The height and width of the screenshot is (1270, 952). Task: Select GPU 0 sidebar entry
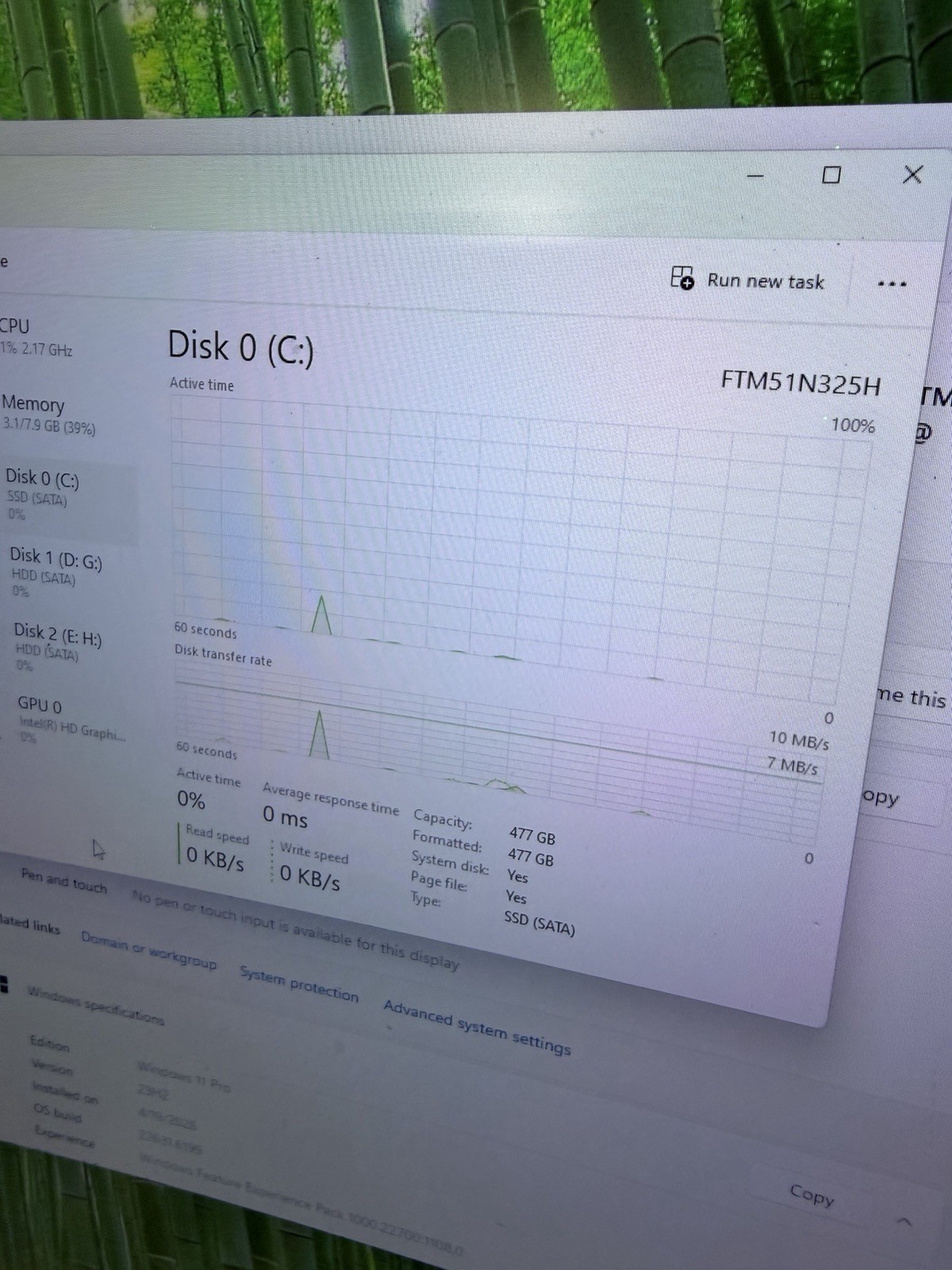(x=73, y=720)
